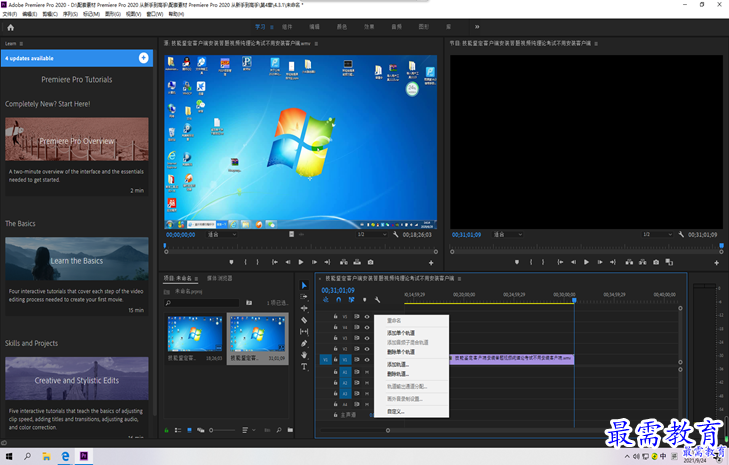
Task: Switch to the 媒体浏览器 tab
Action: [x=219, y=278]
